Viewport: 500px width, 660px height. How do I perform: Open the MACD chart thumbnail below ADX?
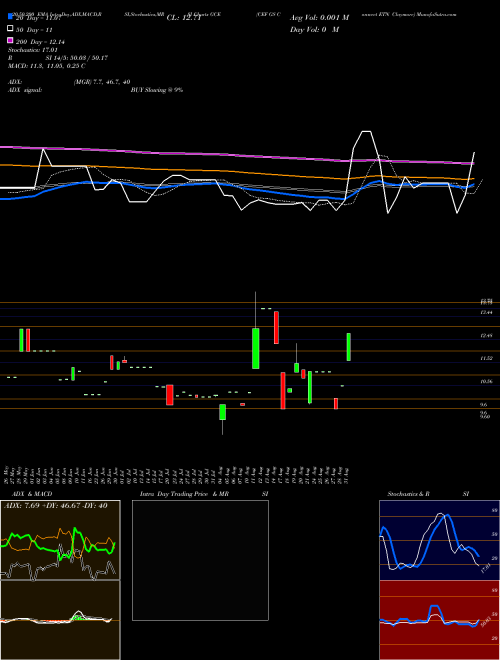(x=60, y=620)
